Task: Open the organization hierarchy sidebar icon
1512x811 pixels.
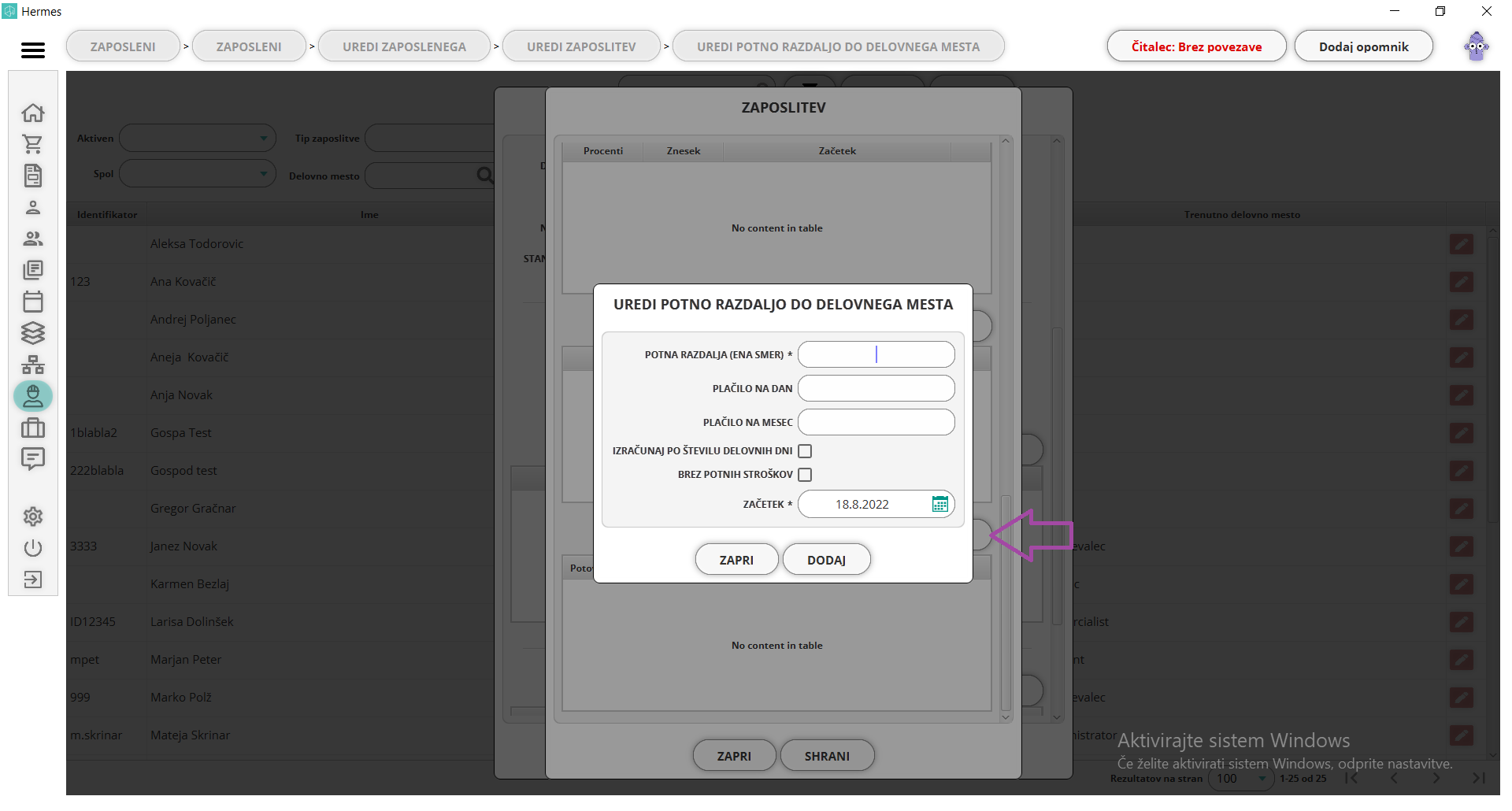Action: coord(33,365)
